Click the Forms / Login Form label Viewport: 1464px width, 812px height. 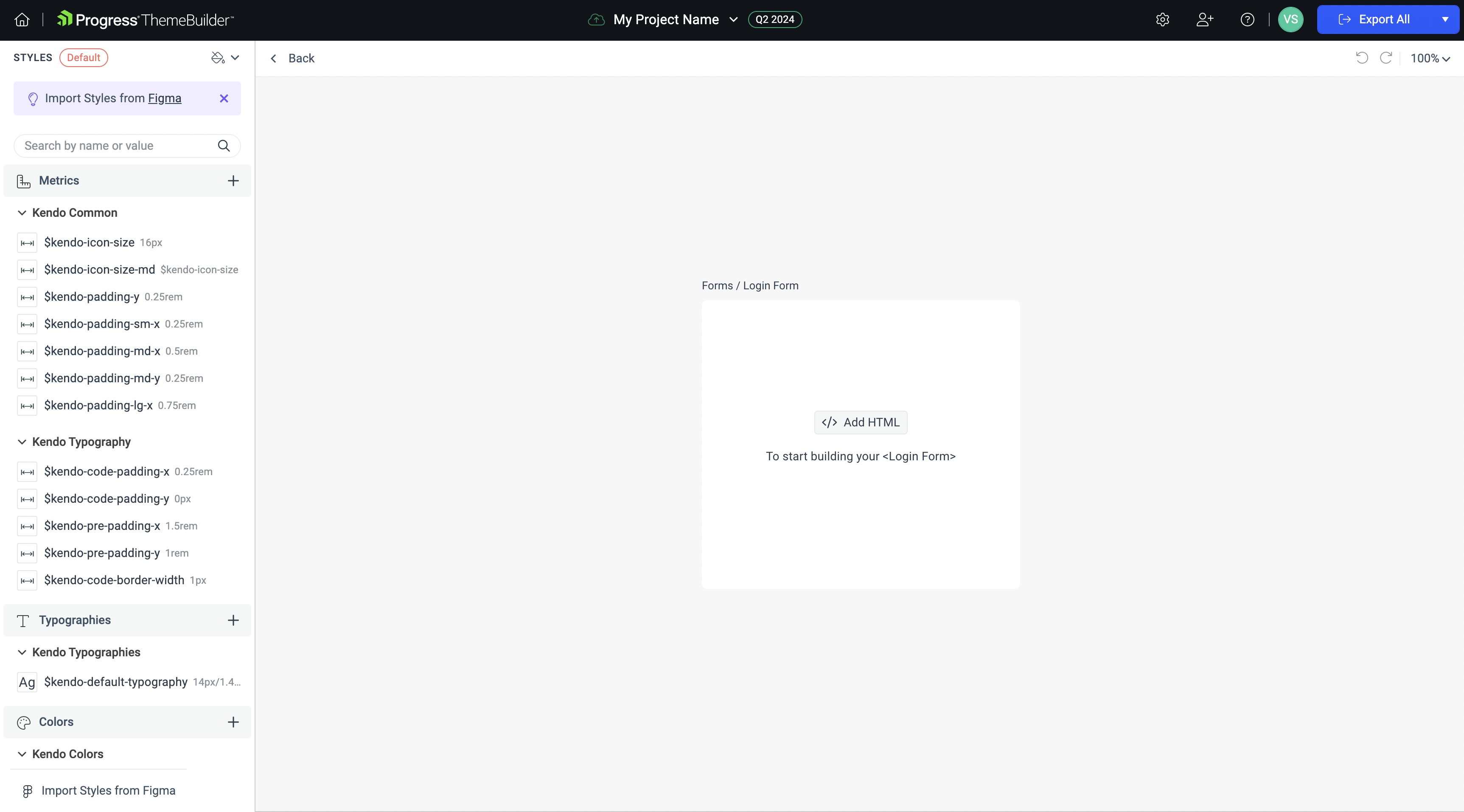coord(750,286)
